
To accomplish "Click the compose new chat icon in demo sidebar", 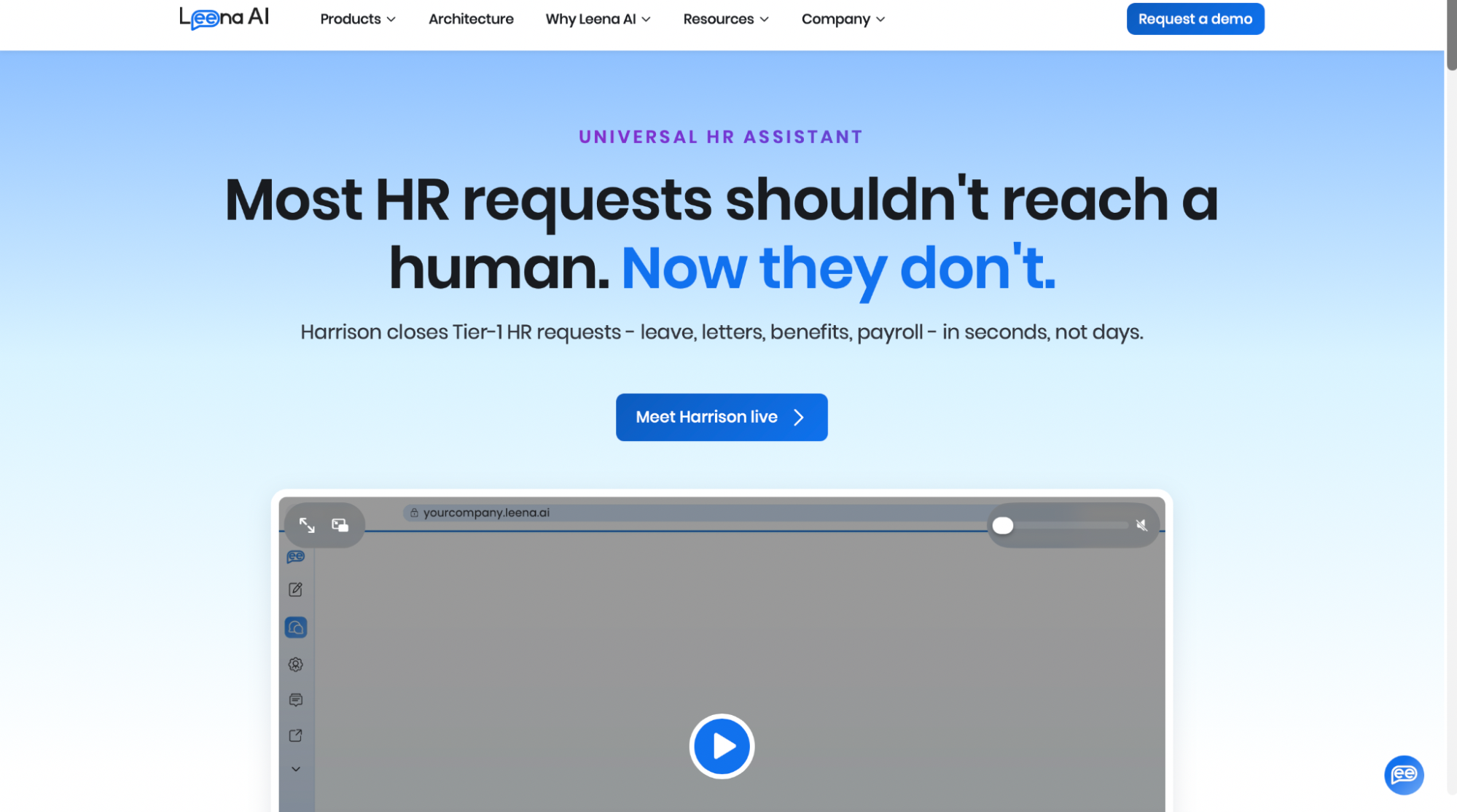I will 295,590.
